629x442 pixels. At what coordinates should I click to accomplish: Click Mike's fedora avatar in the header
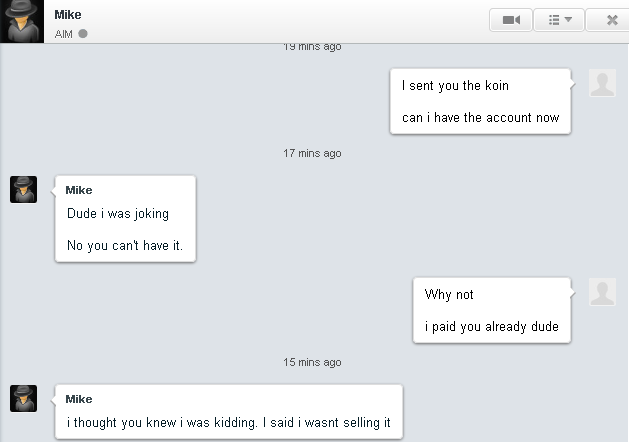[x=24, y=21]
